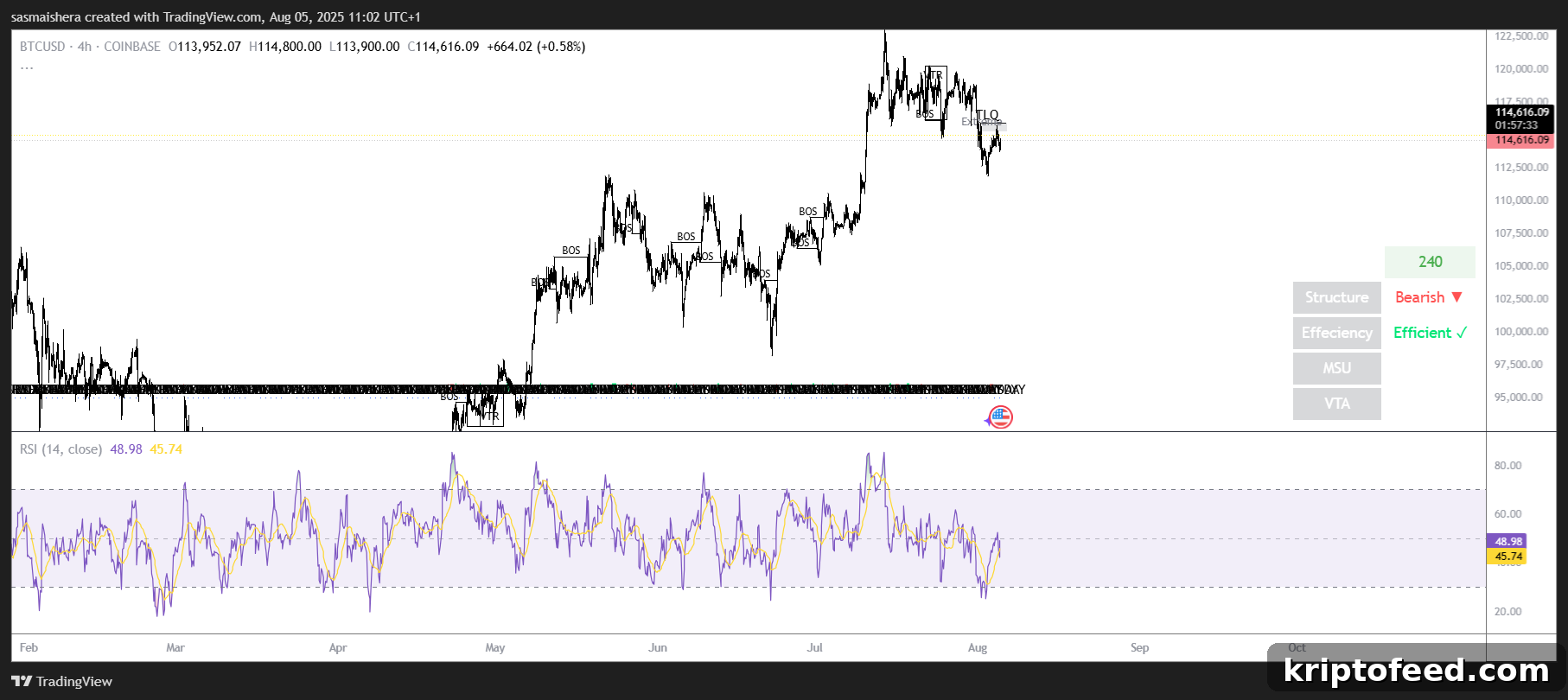
Task: Click the Jul label on the time axis
Action: point(814,647)
